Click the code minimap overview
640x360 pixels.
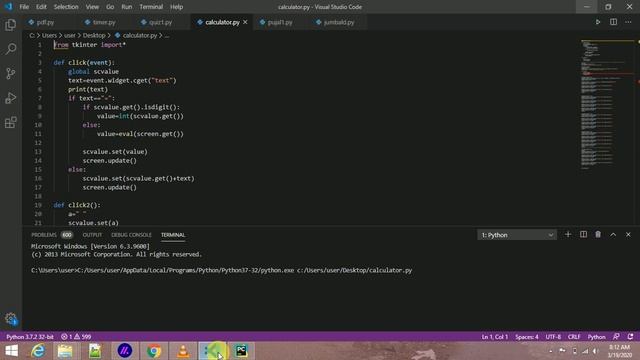click(x=606, y=104)
